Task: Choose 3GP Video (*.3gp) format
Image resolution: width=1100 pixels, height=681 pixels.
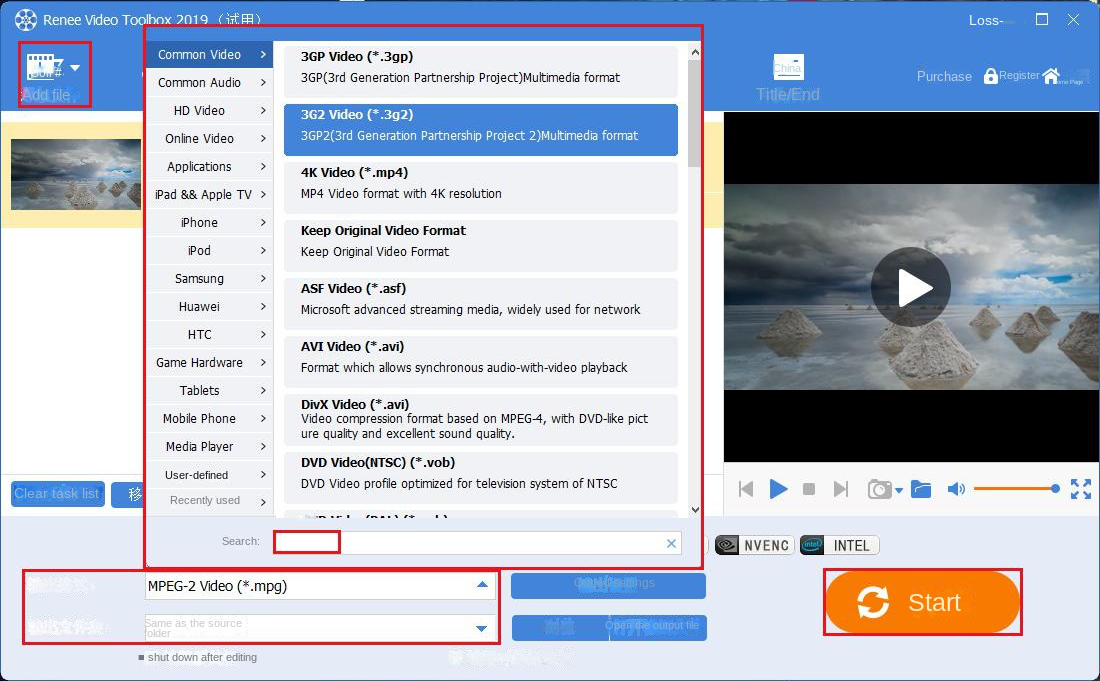Action: point(481,72)
